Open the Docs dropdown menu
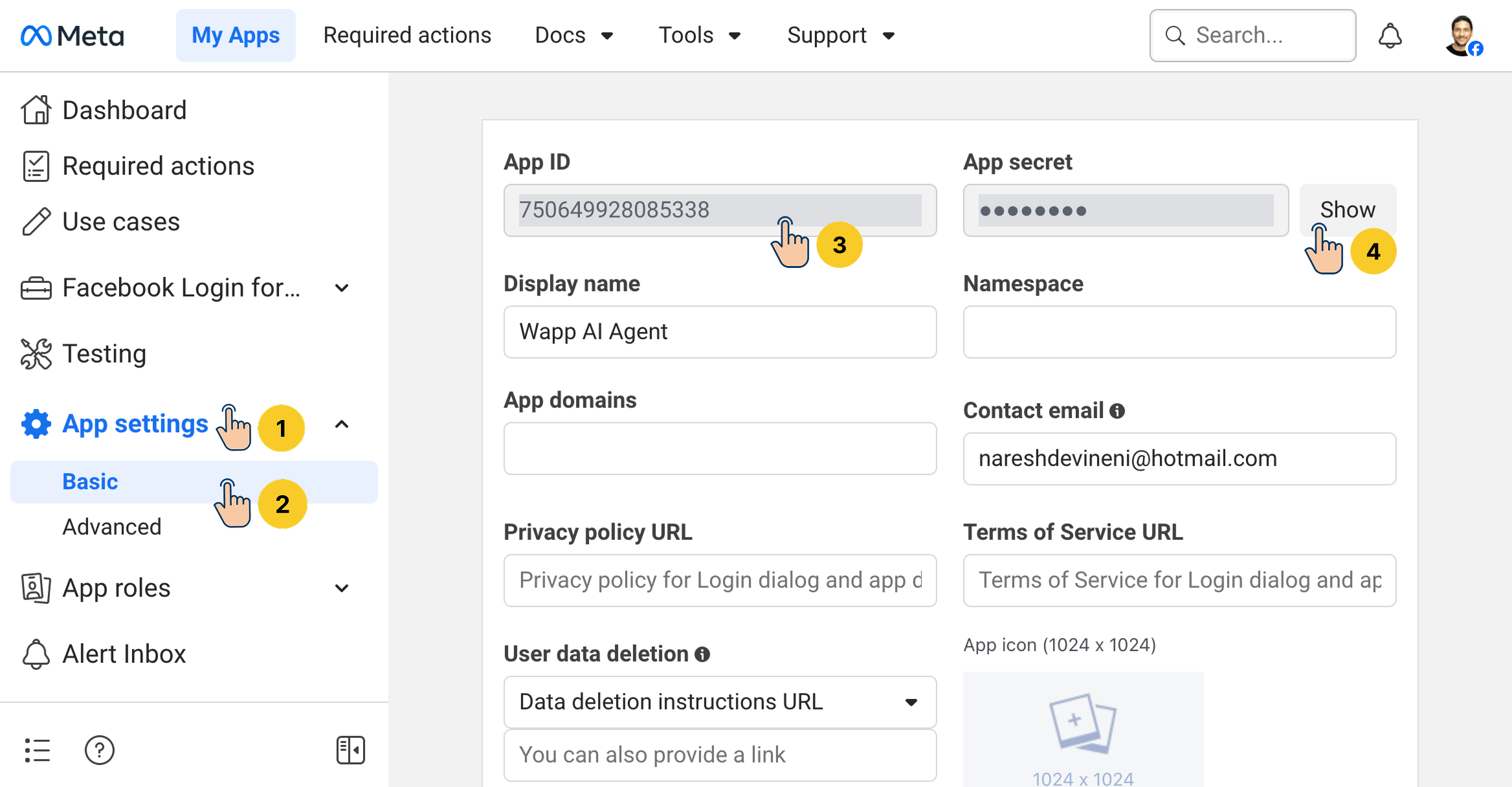This screenshot has width=1512, height=787. click(x=574, y=36)
